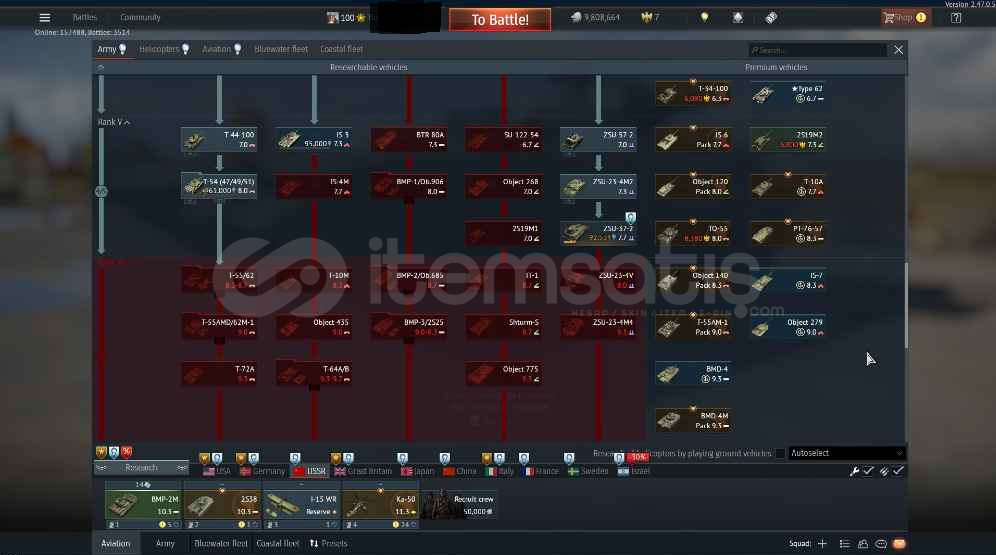Focus the vehicle search field
Image resolution: width=996 pixels, height=555 pixels.
tap(817, 50)
